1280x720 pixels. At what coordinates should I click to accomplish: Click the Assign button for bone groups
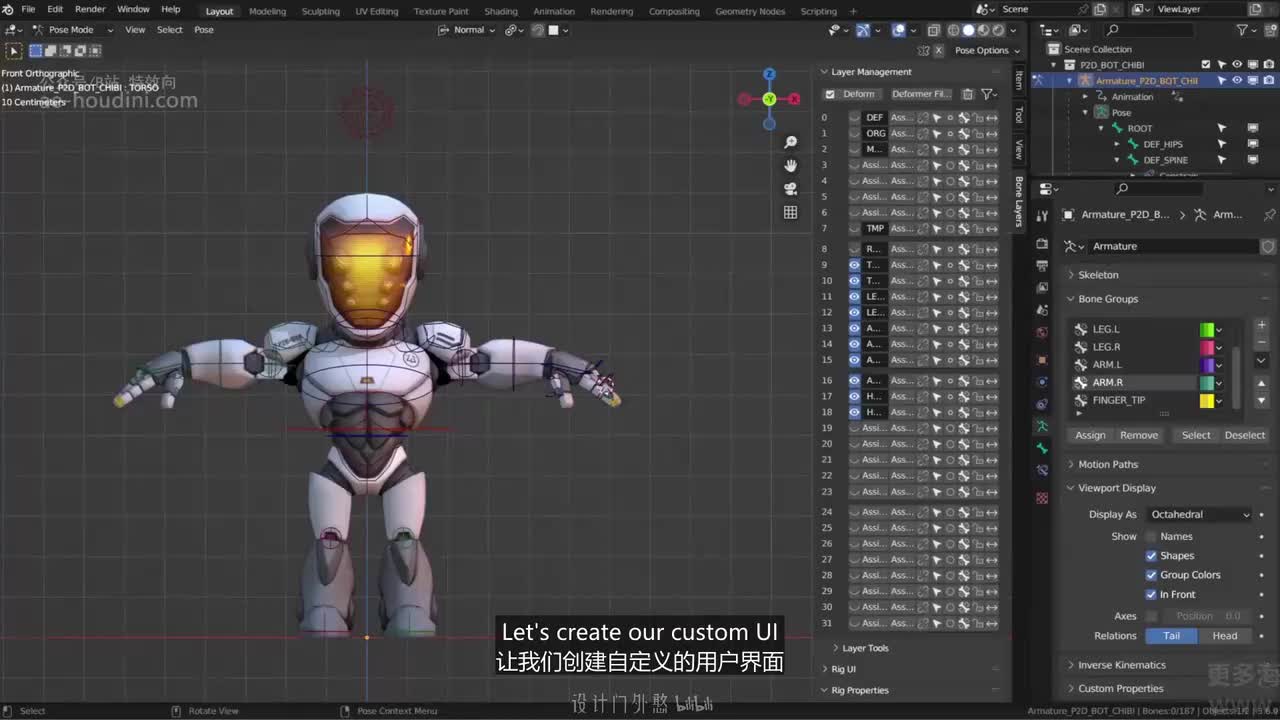1090,435
